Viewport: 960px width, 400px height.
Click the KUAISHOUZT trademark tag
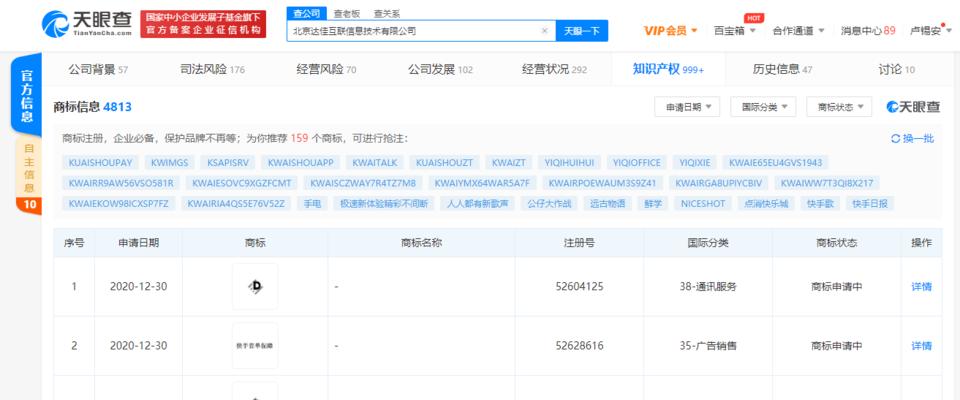(x=444, y=162)
